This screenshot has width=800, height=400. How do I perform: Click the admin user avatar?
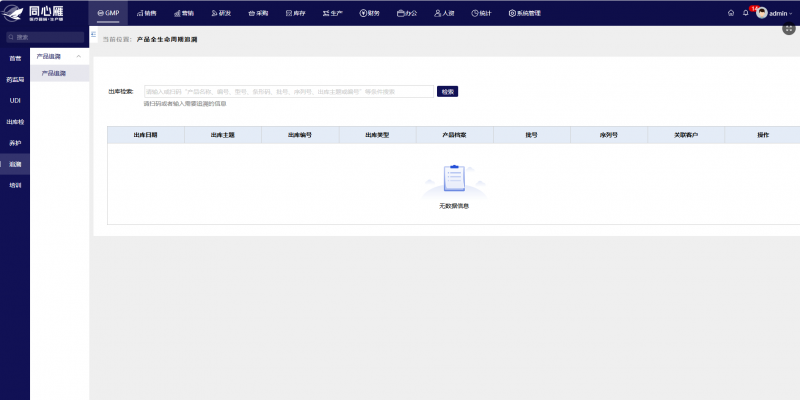[x=762, y=13]
